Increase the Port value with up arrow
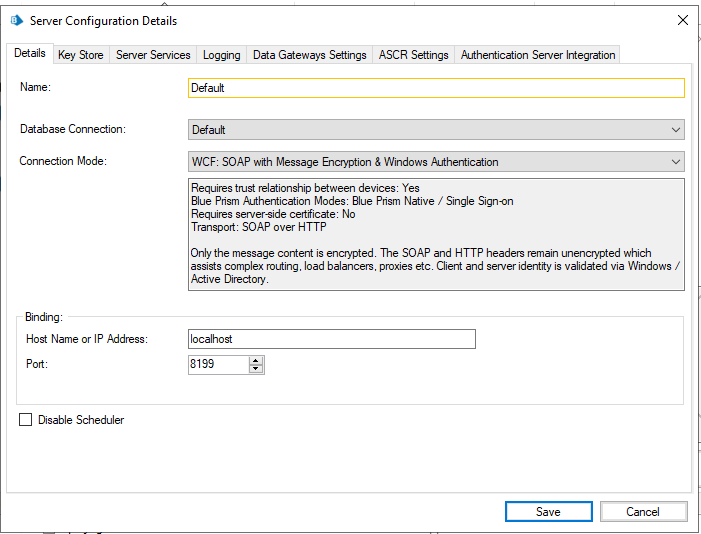 pyautogui.click(x=256, y=361)
